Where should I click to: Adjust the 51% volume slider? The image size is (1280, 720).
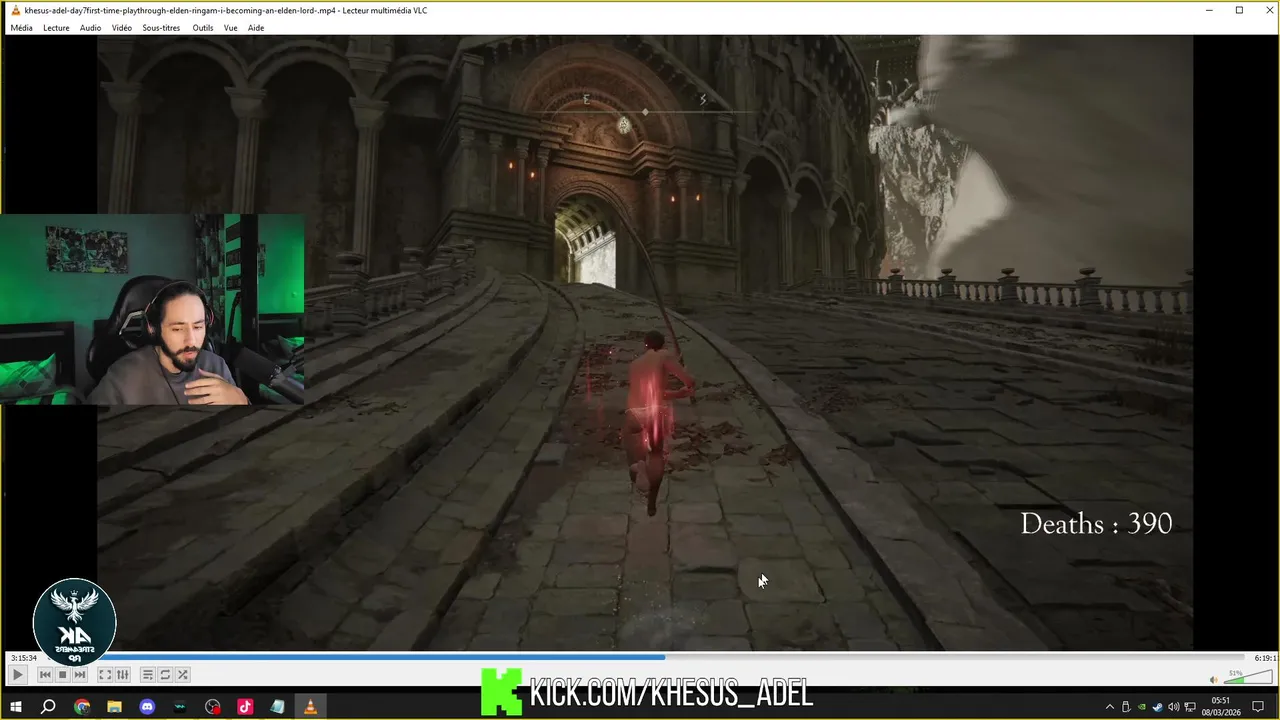(1248, 677)
